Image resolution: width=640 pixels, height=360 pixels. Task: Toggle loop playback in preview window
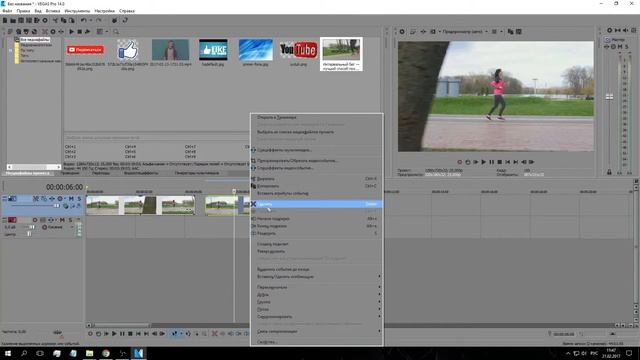[x=468, y=162]
